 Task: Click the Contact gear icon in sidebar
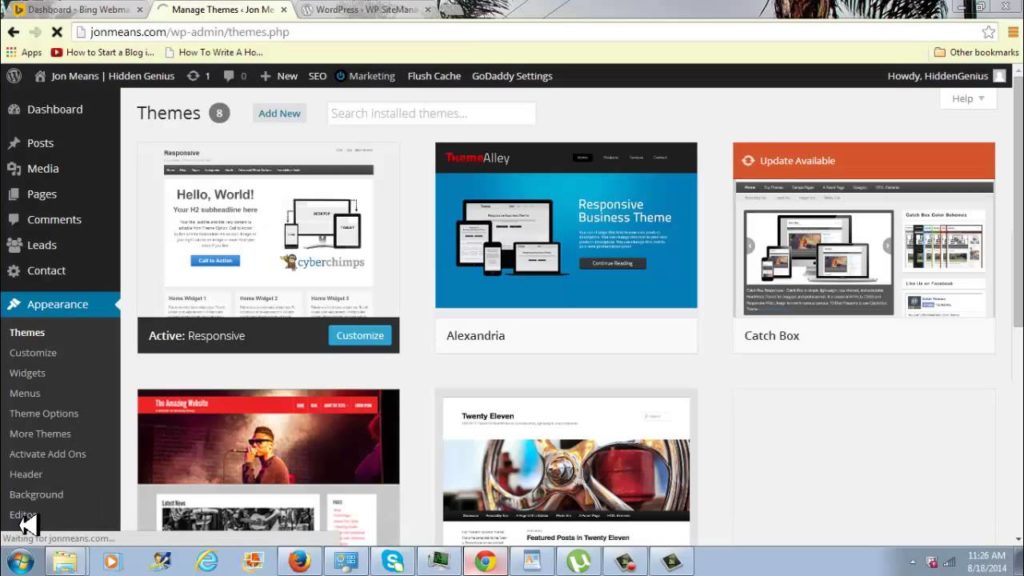14,270
